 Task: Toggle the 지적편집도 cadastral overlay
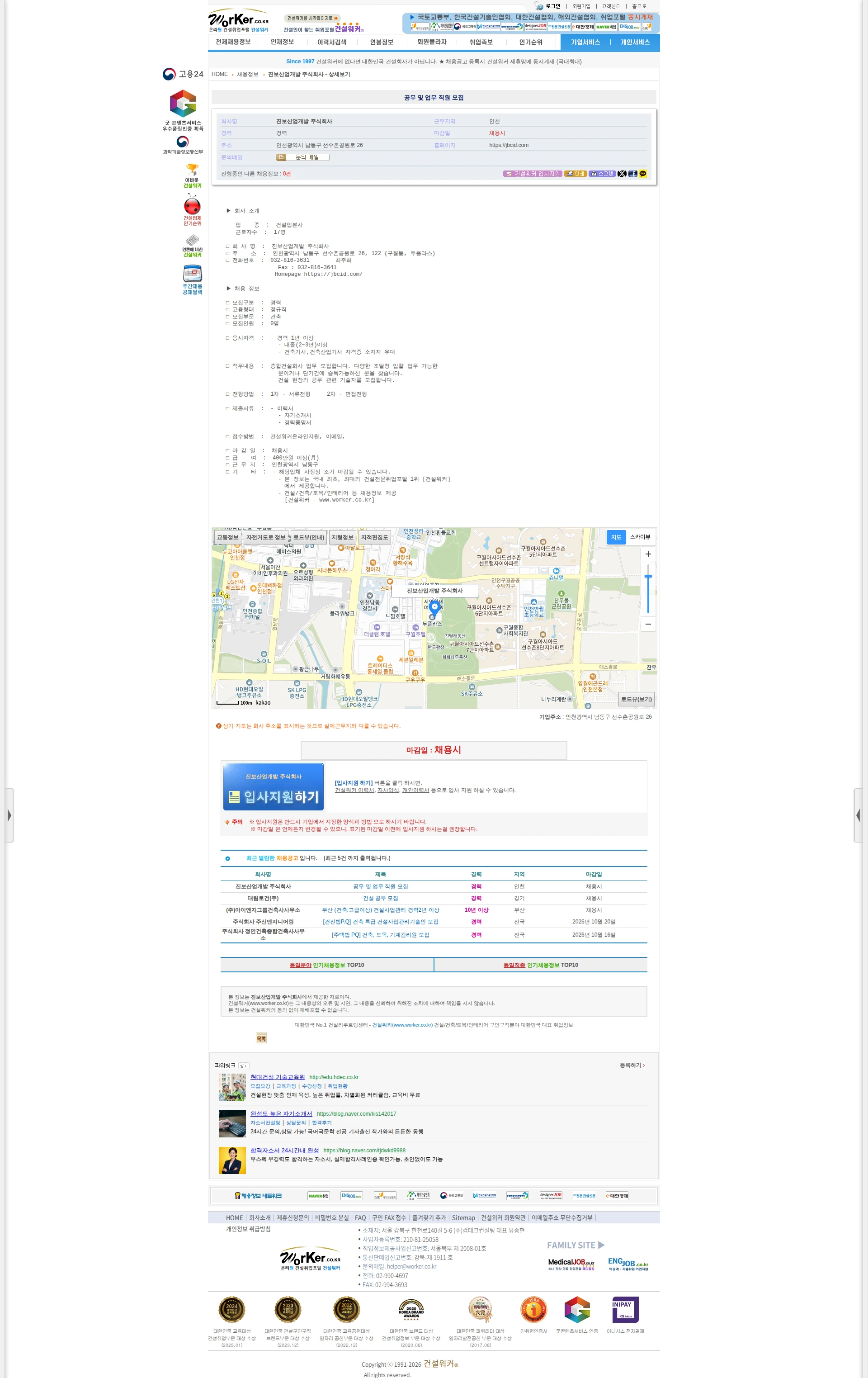click(x=374, y=537)
